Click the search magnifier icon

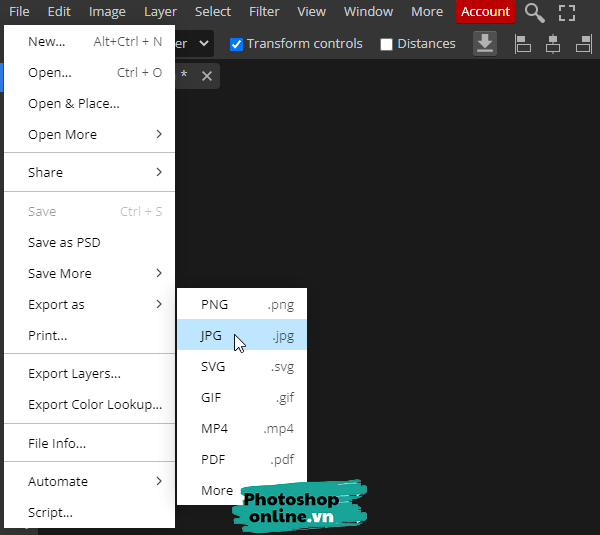pyautogui.click(x=535, y=13)
